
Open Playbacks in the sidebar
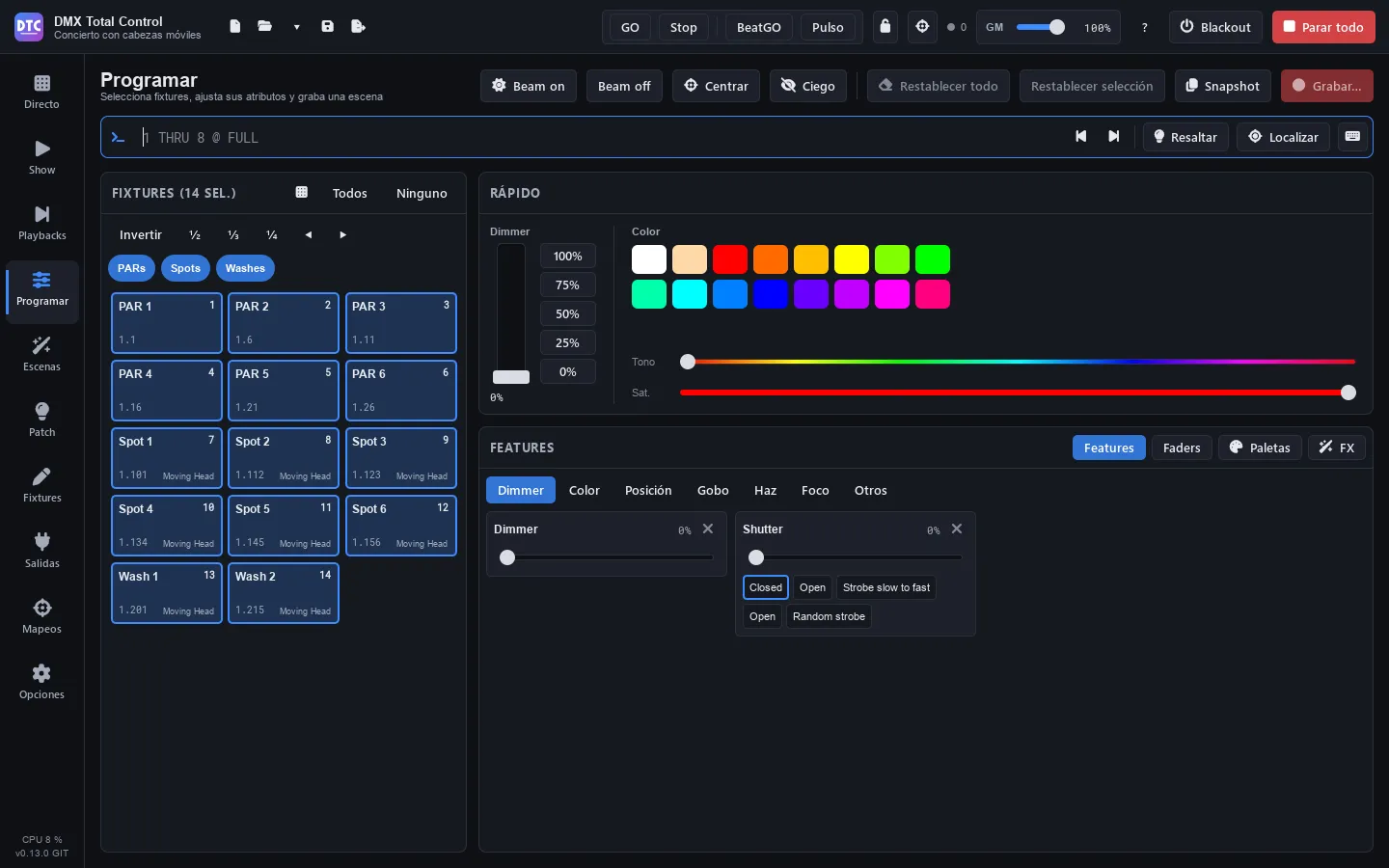pos(41,223)
